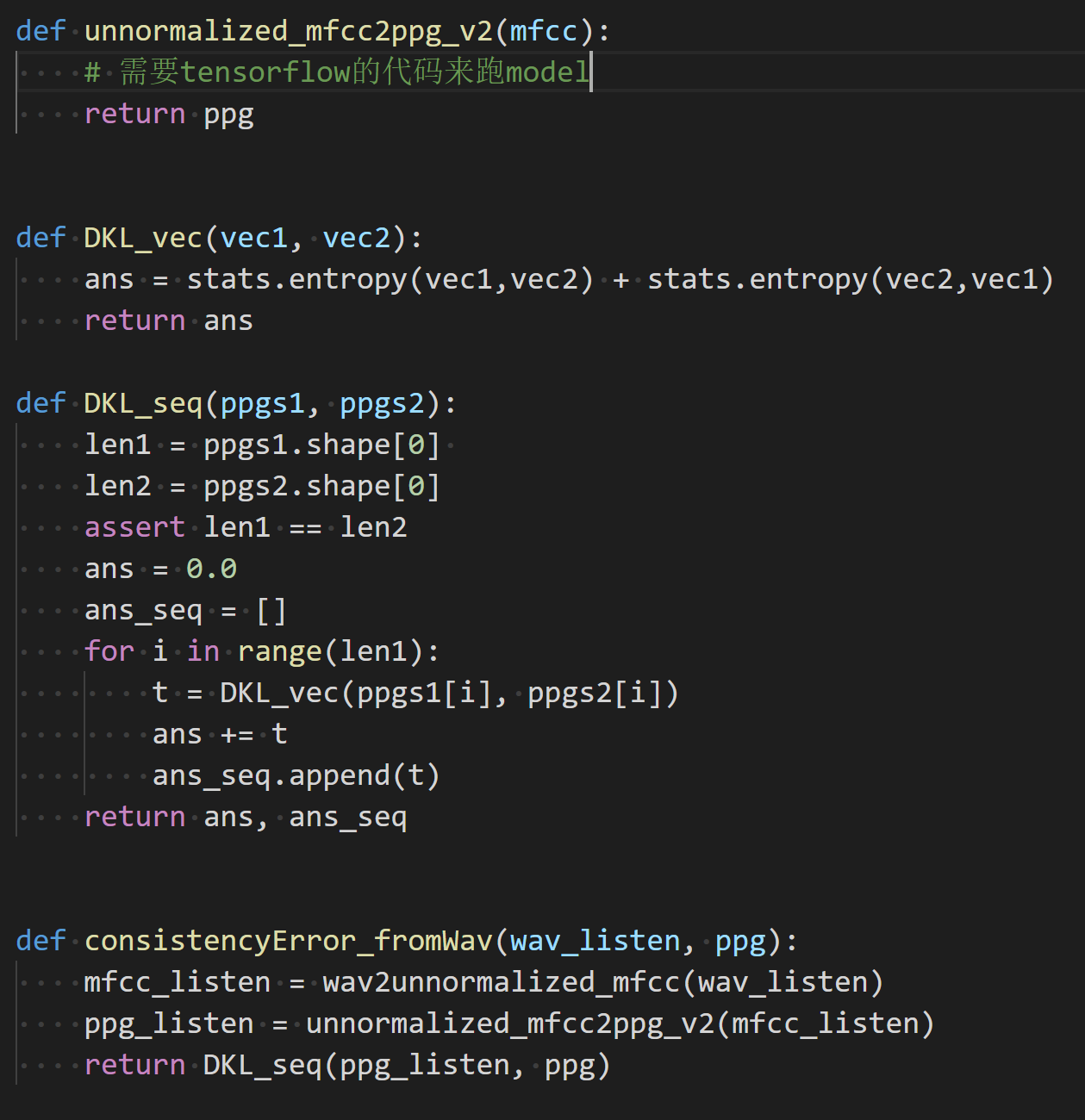The width and height of the screenshot is (1085, 1120).
Task: Select the len1 variable assignment
Action: point(259,444)
